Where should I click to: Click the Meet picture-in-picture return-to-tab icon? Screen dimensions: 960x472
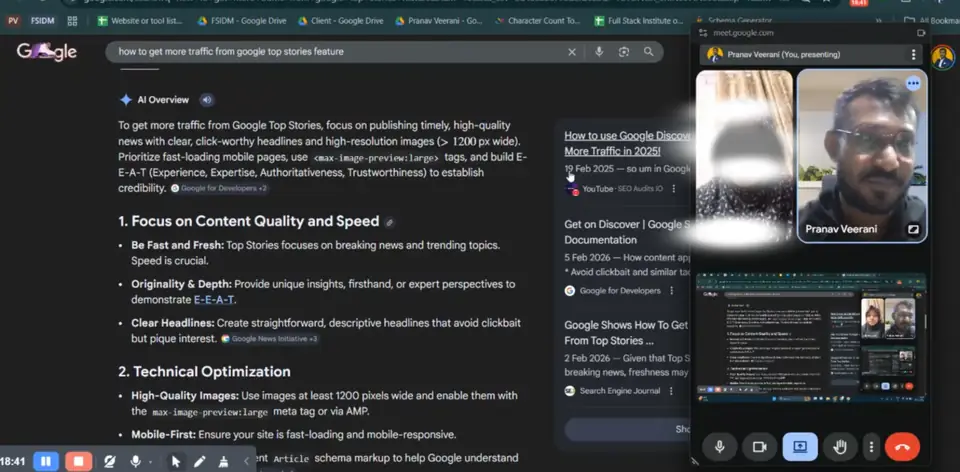tap(921, 33)
